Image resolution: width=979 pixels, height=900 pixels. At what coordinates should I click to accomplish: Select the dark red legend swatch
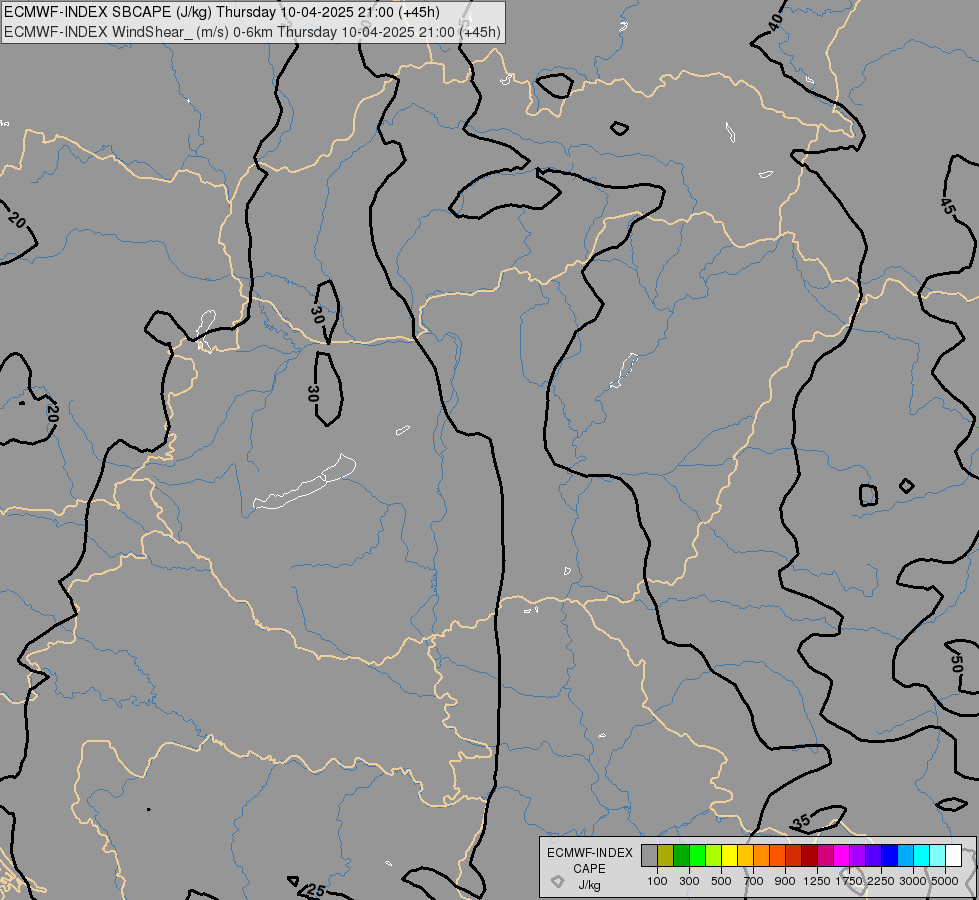(x=809, y=856)
